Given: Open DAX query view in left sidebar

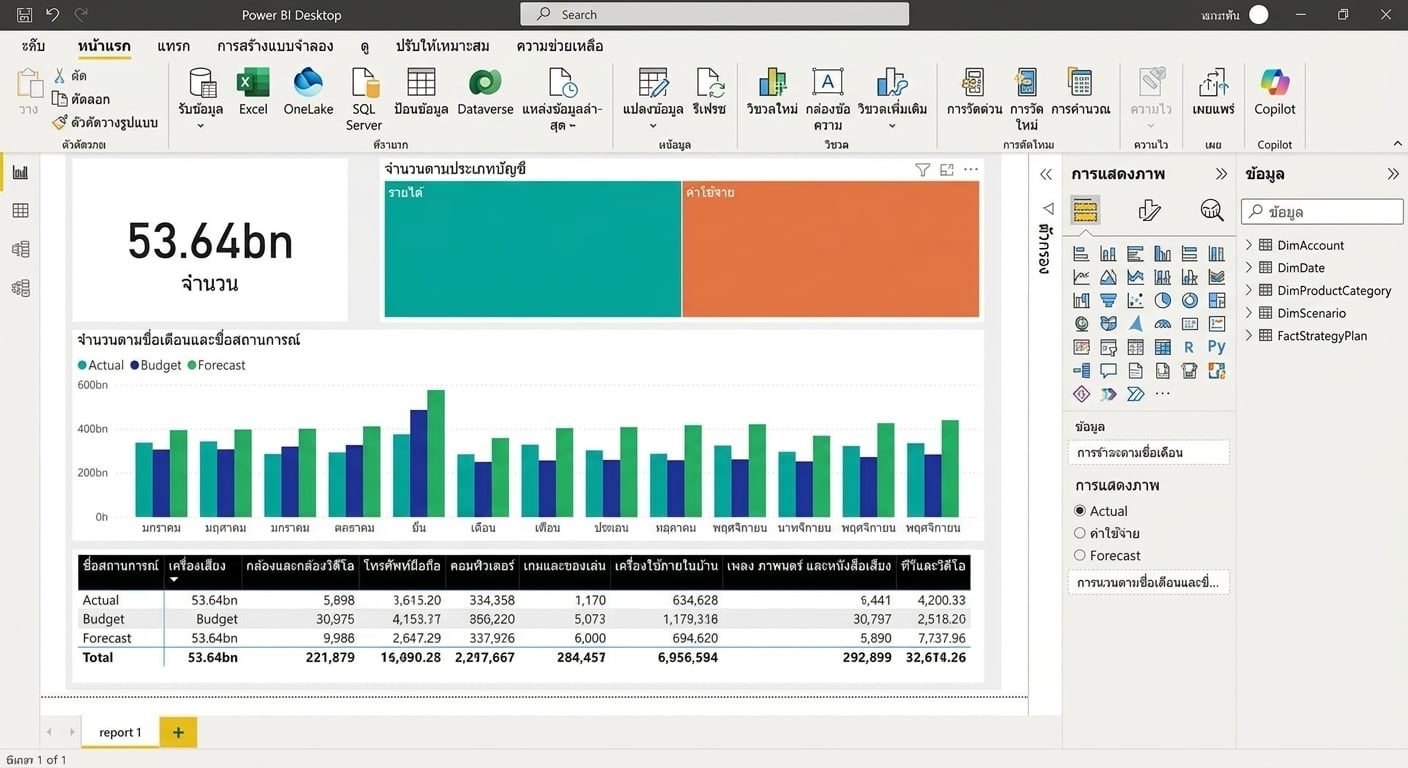Looking at the screenshot, I should (20, 288).
